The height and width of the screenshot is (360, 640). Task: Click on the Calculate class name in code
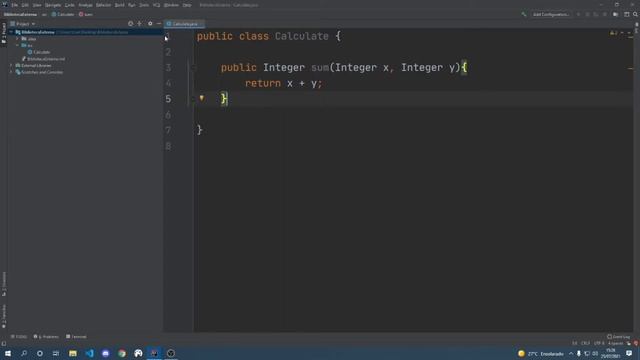coord(302,36)
